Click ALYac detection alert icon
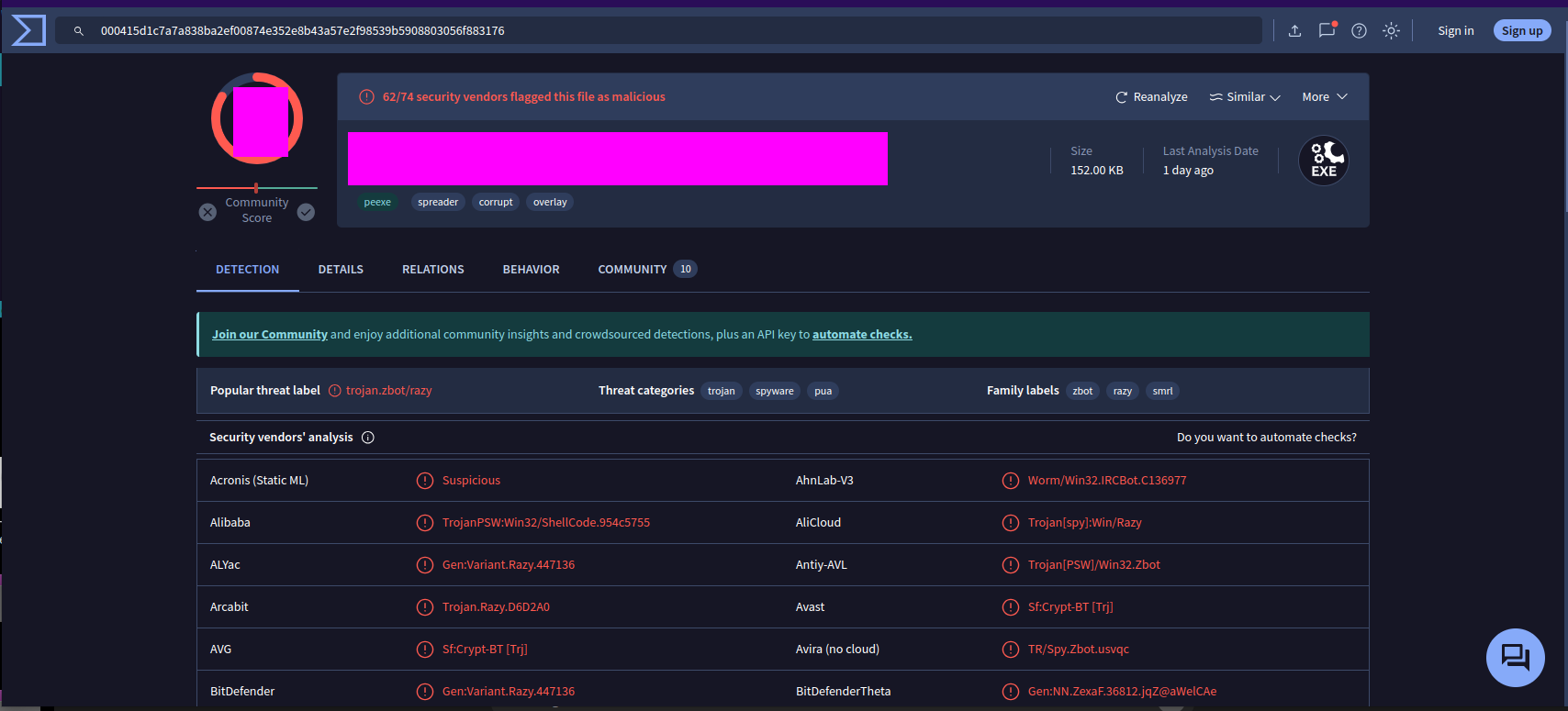 pyautogui.click(x=425, y=565)
